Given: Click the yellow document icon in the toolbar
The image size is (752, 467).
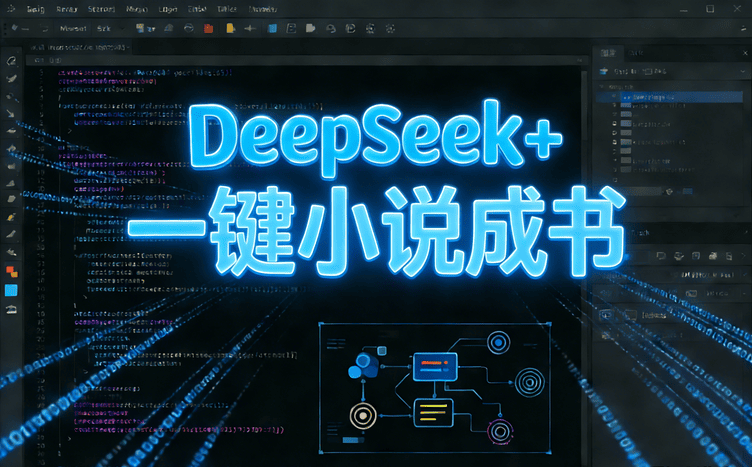Looking at the screenshot, I should pos(231,29).
